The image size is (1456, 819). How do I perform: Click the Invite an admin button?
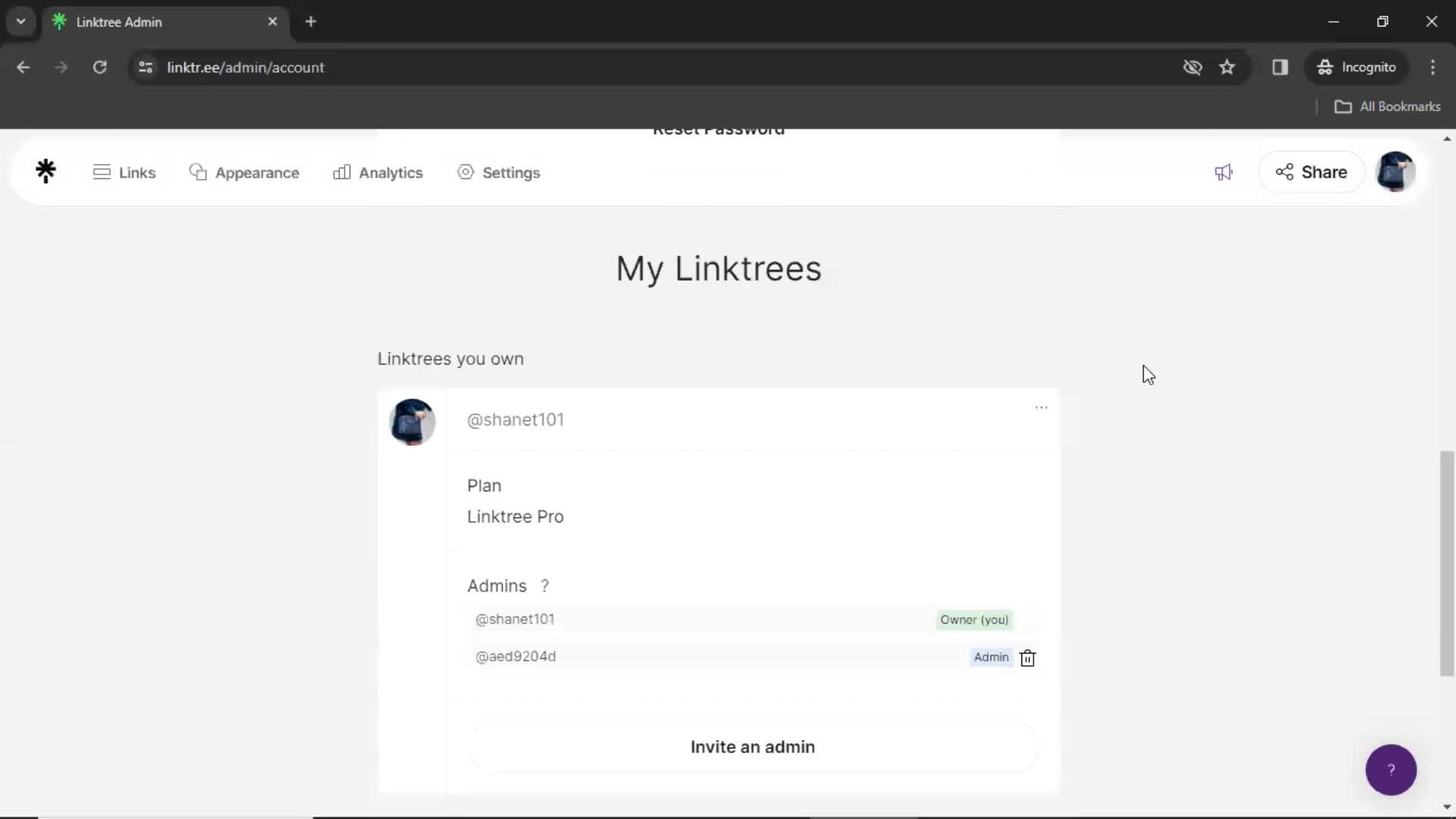pos(752,747)
